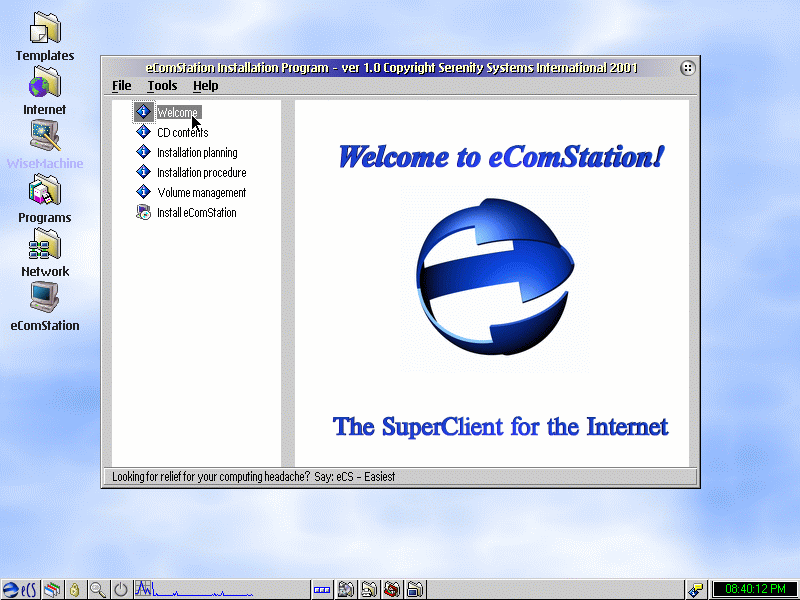Click the magnifying glass find icon in taskbar

click(97, 590)
